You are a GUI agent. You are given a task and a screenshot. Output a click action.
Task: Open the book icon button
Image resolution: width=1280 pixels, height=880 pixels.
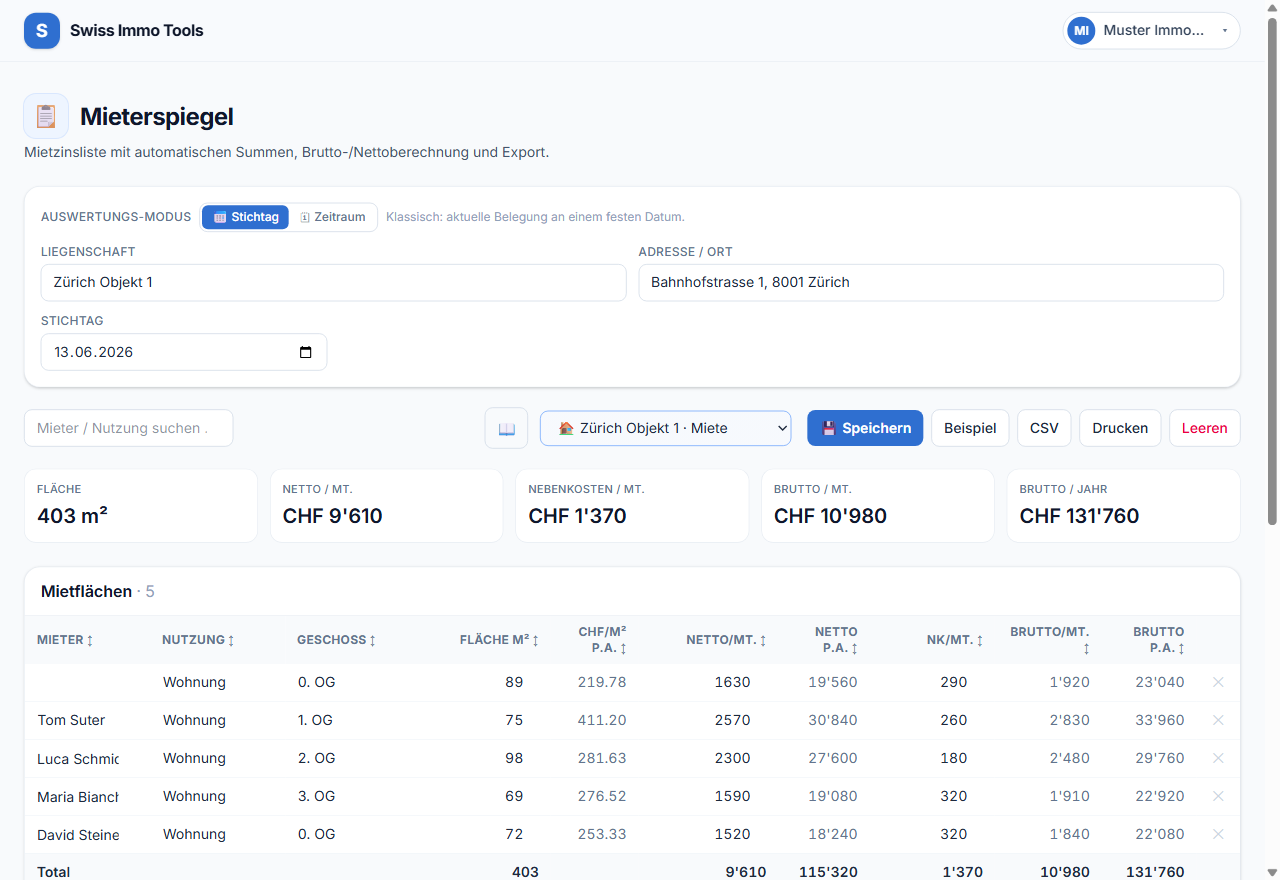pyautogui.click(x=506, y=428)
